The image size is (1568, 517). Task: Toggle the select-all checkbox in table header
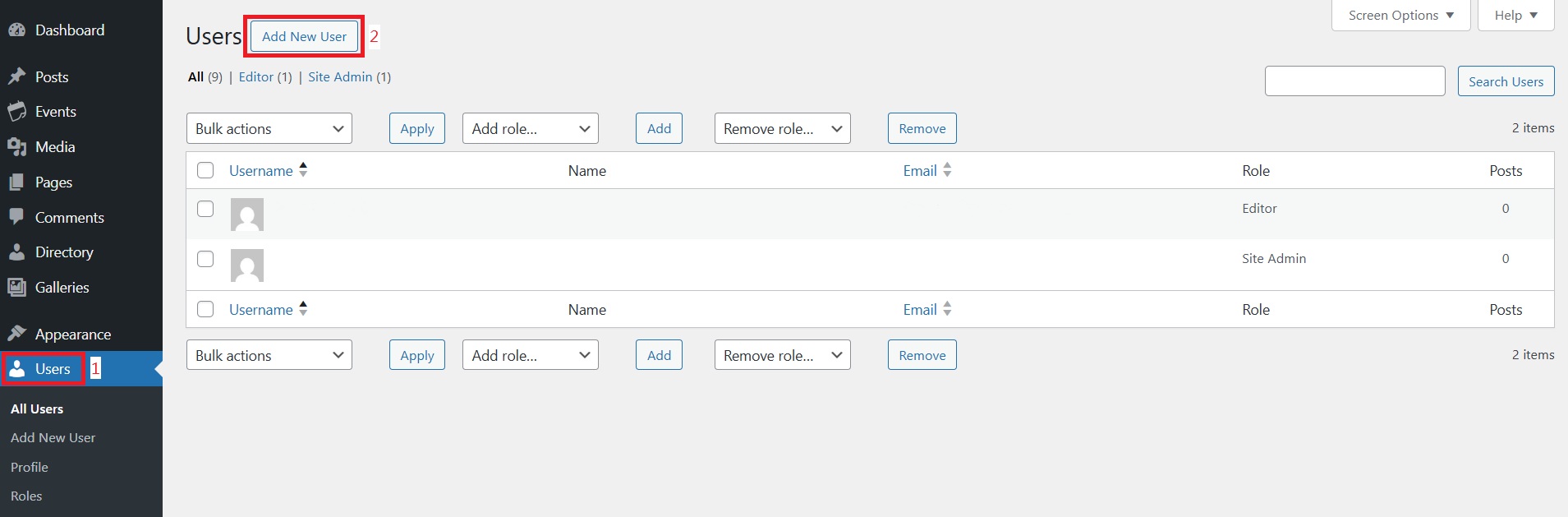tap(205, 170)
